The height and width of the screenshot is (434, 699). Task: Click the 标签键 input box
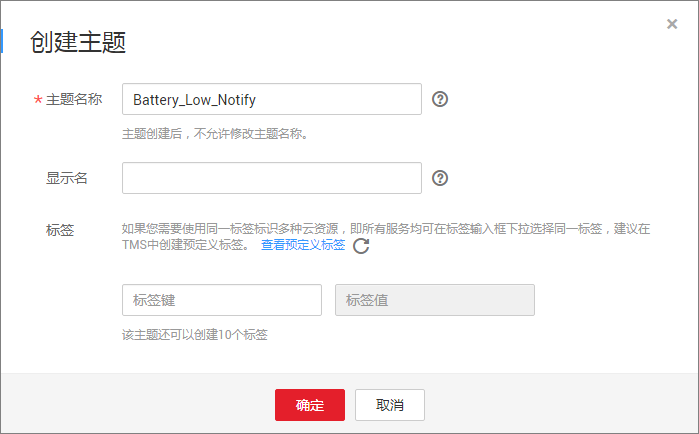[222, 300]
